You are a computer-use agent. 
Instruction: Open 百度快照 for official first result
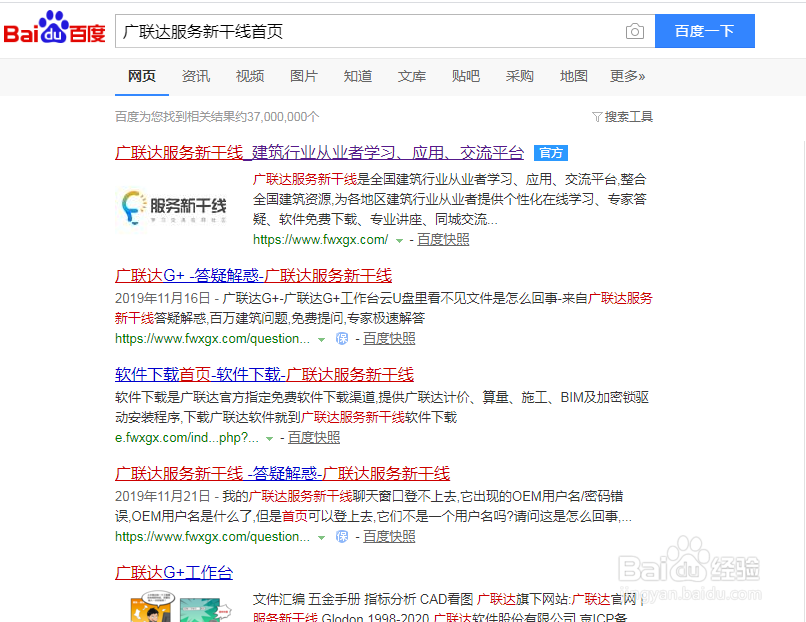pyautogui.click(x=443, y=240)
